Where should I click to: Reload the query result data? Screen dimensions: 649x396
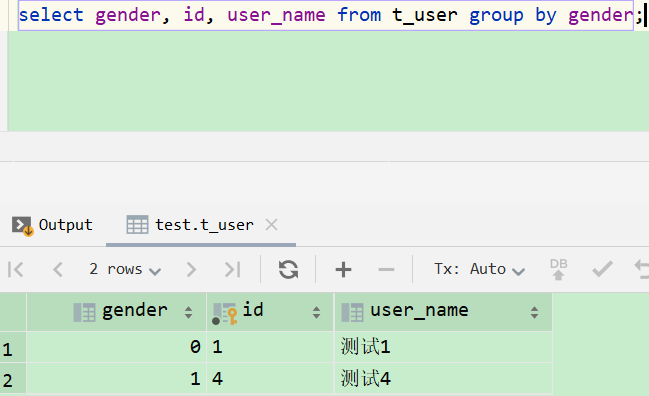[x=288, y=269]
